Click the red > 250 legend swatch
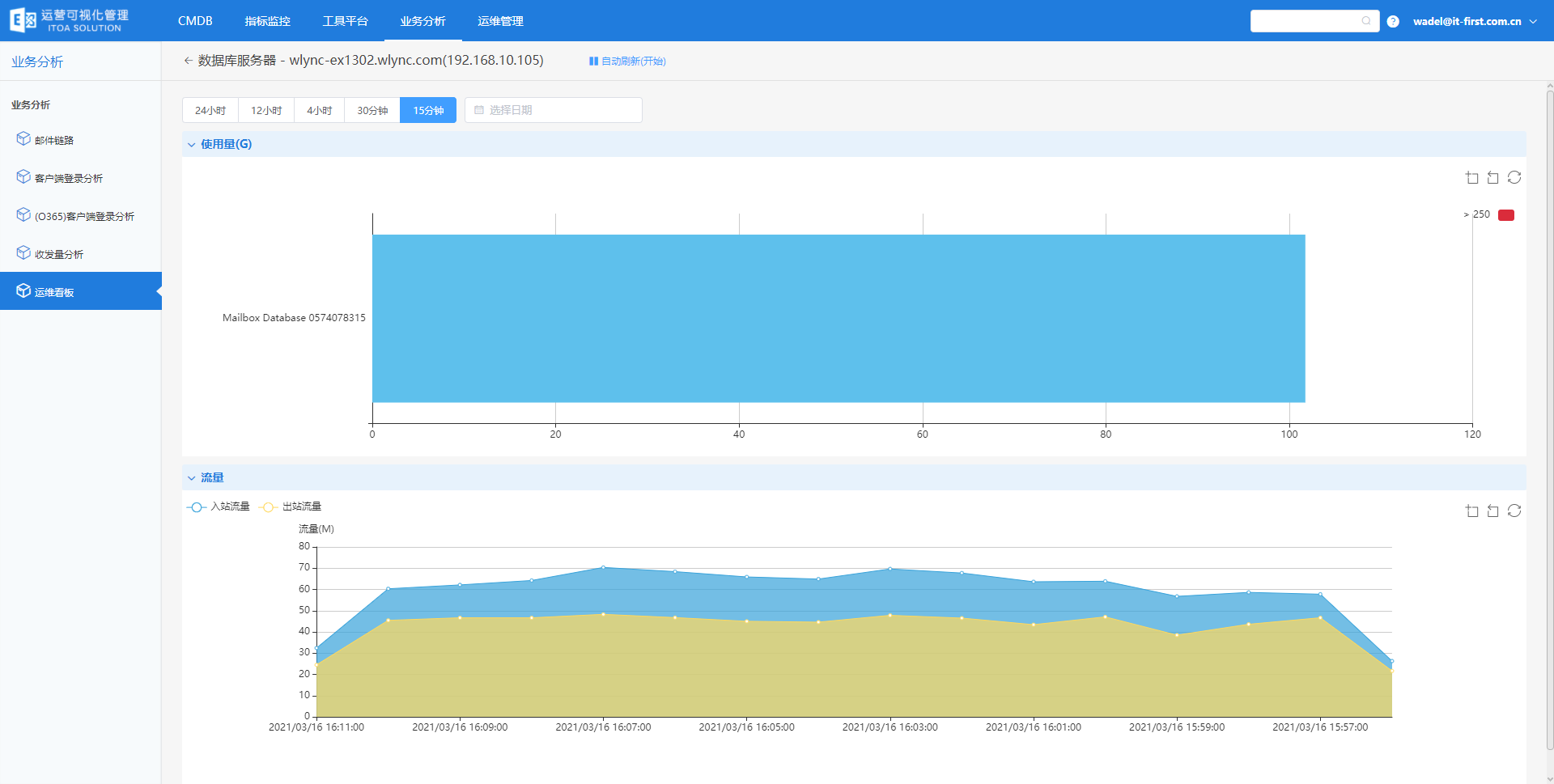Screen dimensions: 1554x784 [1506, 215]
